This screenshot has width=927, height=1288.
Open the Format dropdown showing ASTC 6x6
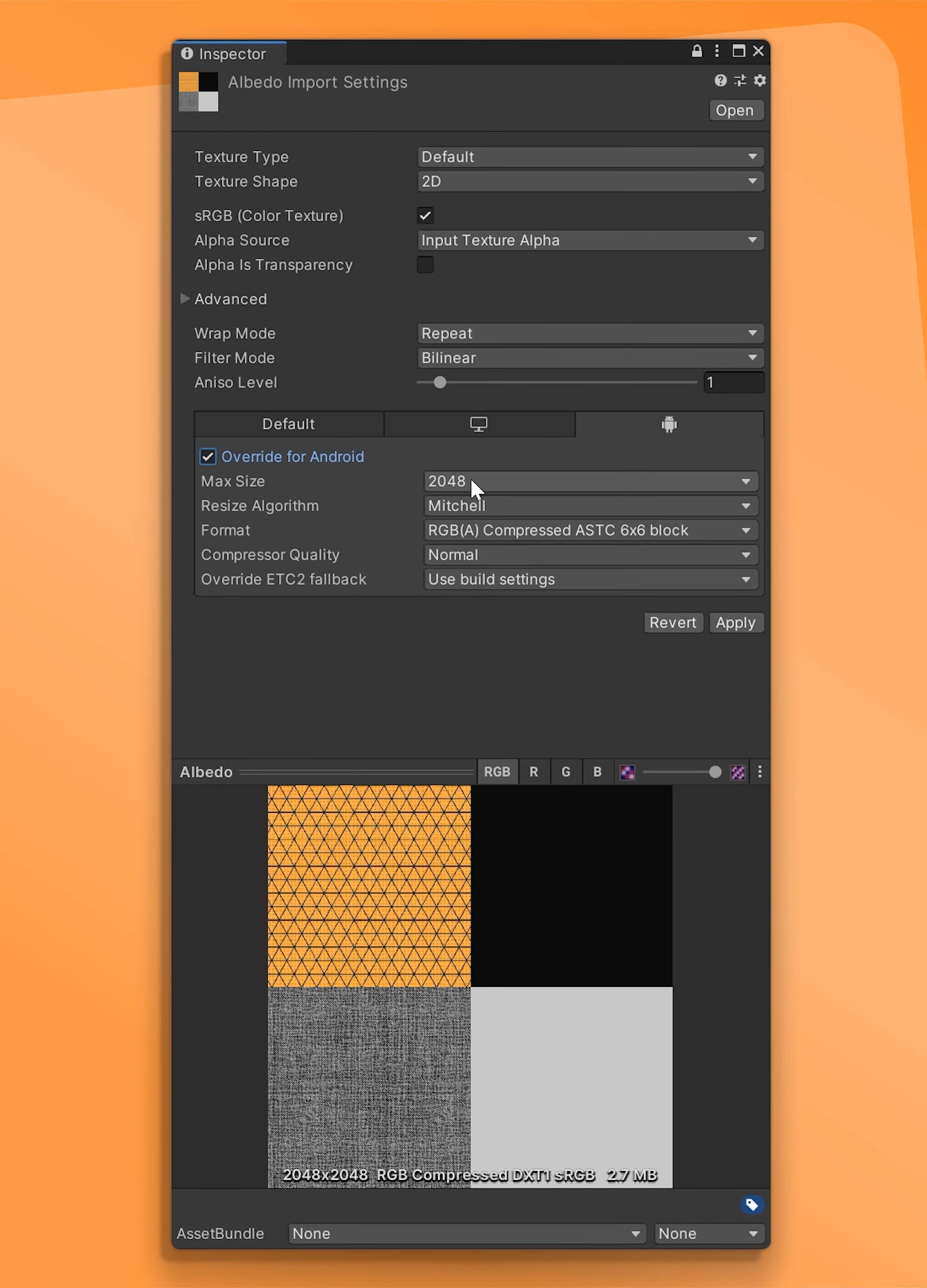point(591,530)
